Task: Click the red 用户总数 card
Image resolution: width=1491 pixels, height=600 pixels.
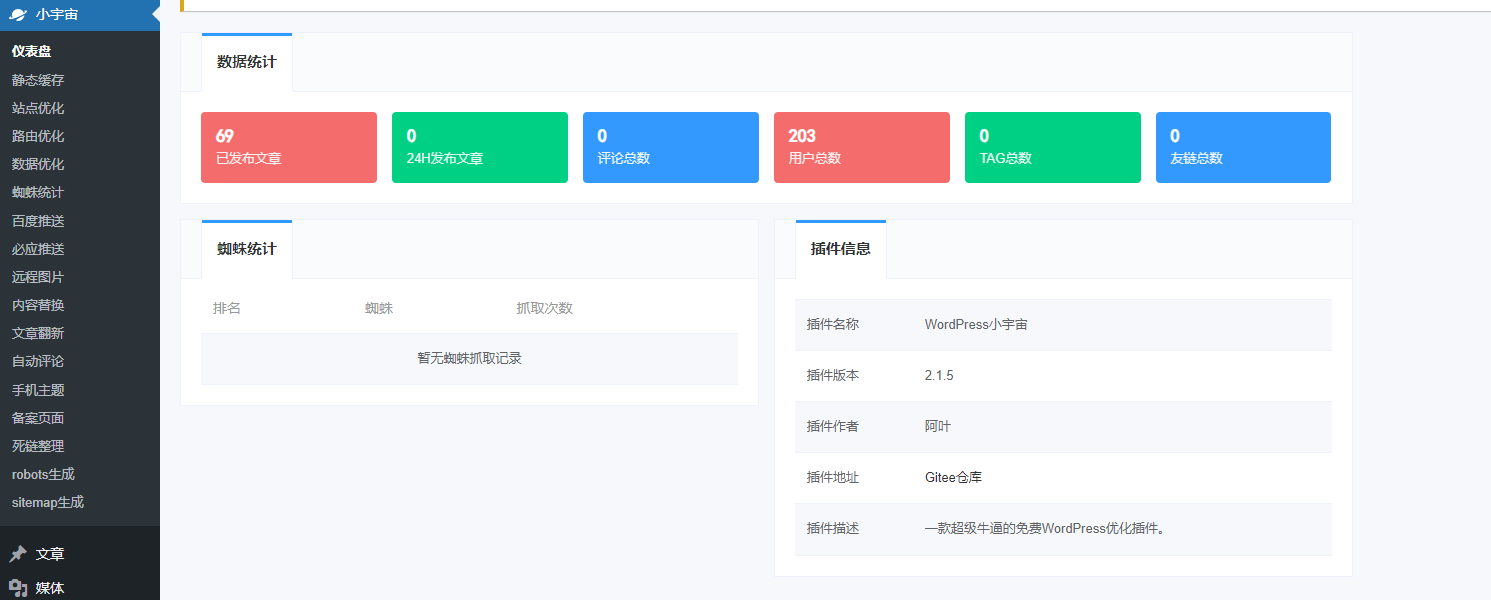Action: click(862, 147)
